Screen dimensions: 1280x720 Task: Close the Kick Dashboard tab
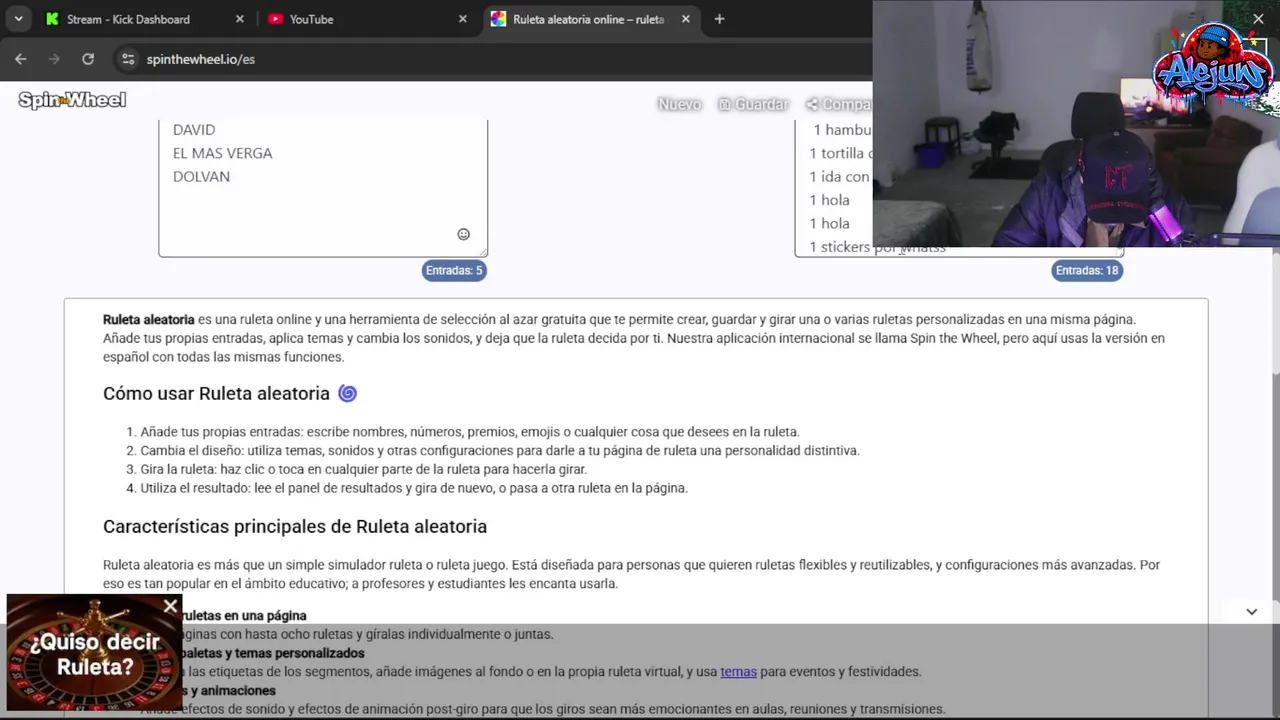tap(239, 19)
